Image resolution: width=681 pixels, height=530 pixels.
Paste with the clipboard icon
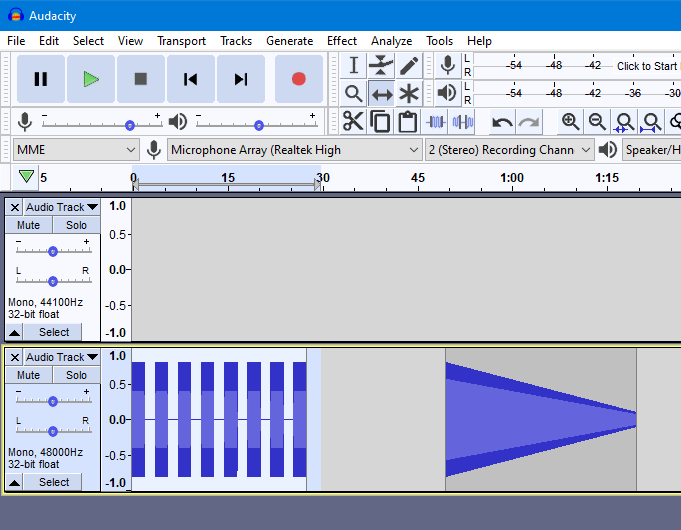point(407,121)
